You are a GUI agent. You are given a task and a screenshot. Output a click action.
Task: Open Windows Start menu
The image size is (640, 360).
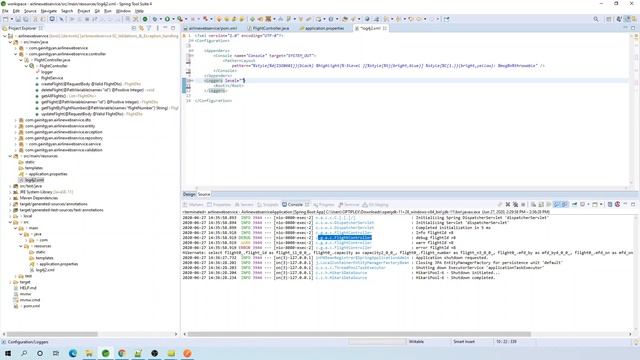point(8,353)
